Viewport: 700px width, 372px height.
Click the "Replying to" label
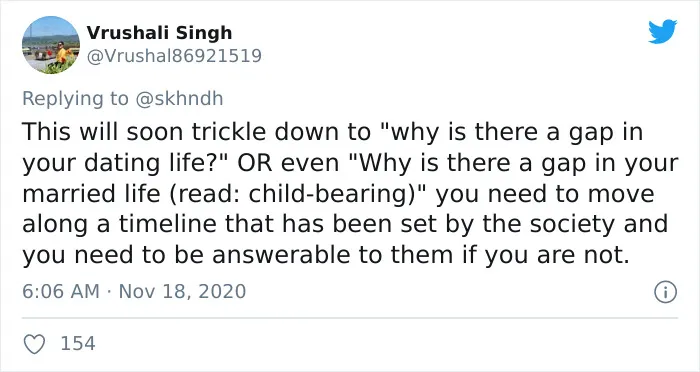tap(75, 99)
